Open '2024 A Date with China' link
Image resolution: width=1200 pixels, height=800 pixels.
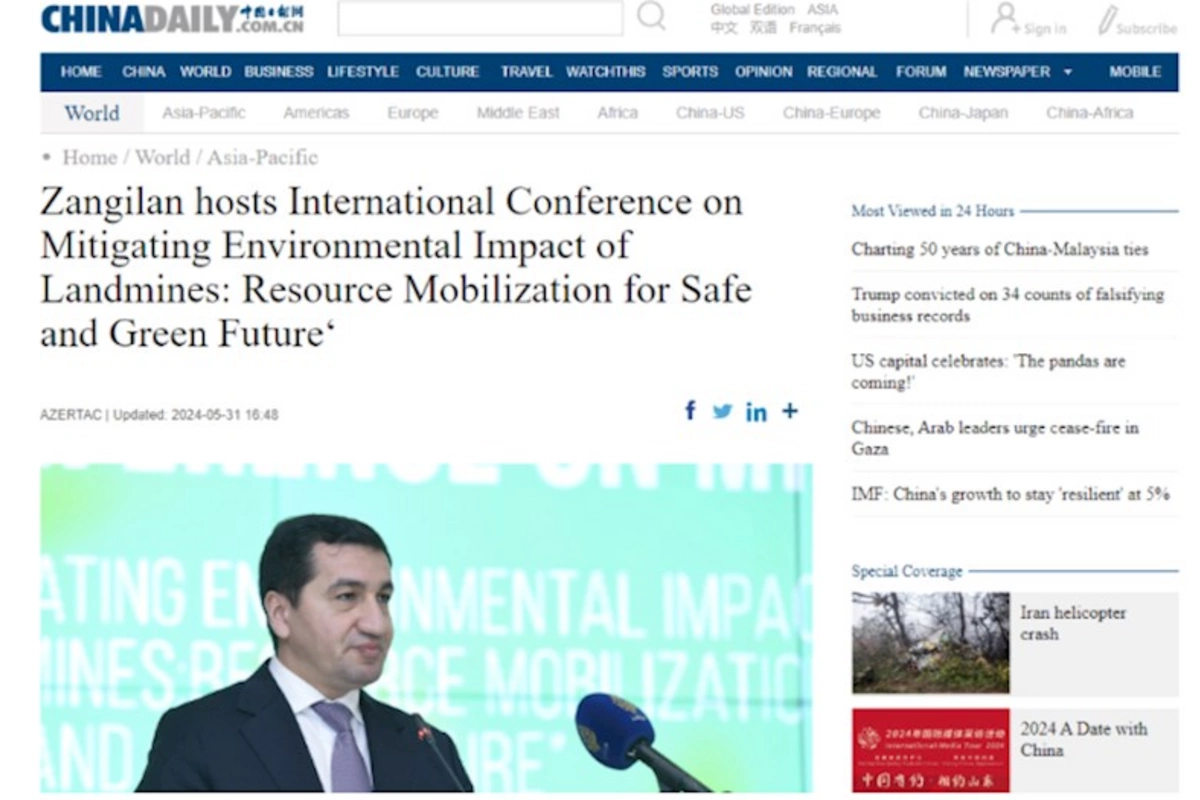click(1084, 739)
